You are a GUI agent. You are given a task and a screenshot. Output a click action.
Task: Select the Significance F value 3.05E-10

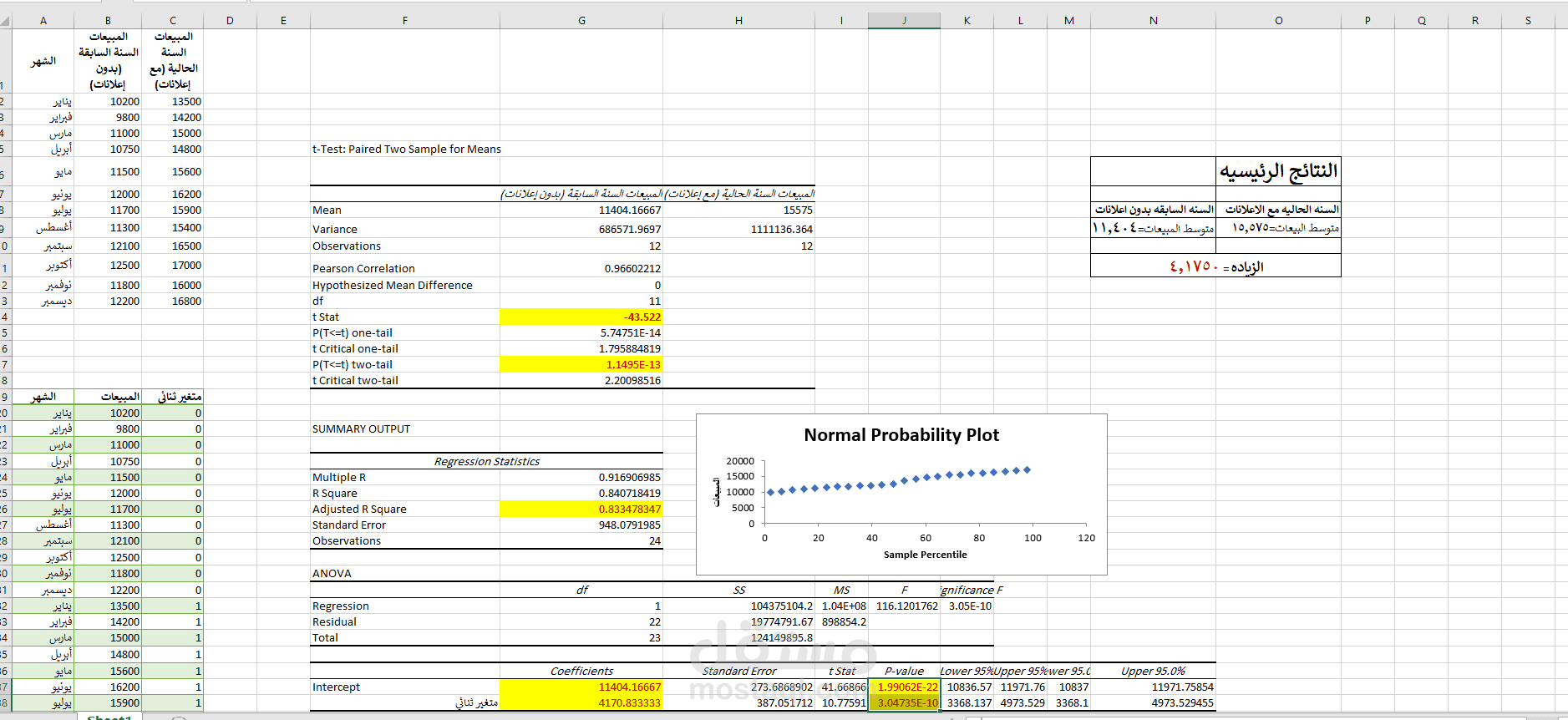967,606
